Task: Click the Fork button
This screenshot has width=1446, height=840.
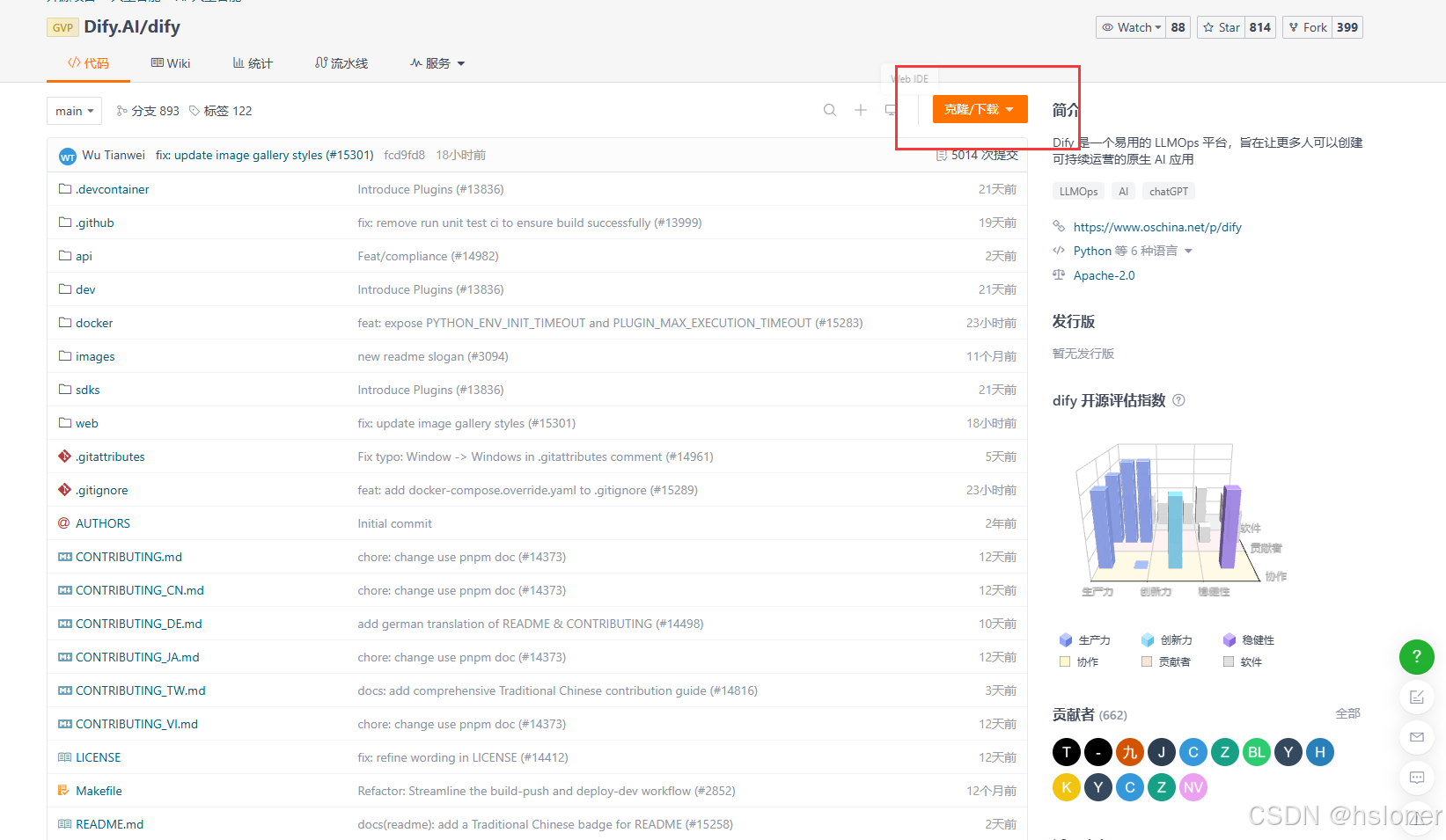Action: click(1308, 27)
